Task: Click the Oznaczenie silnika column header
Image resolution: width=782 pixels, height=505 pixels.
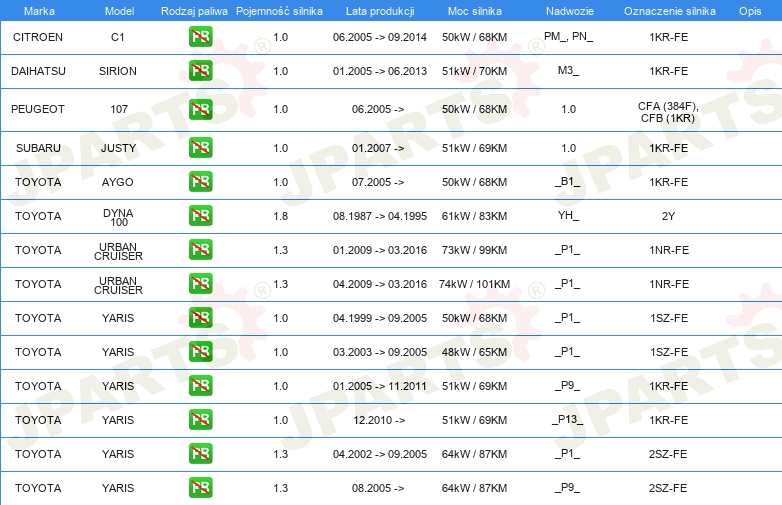Action: click(x=669, y=11)
